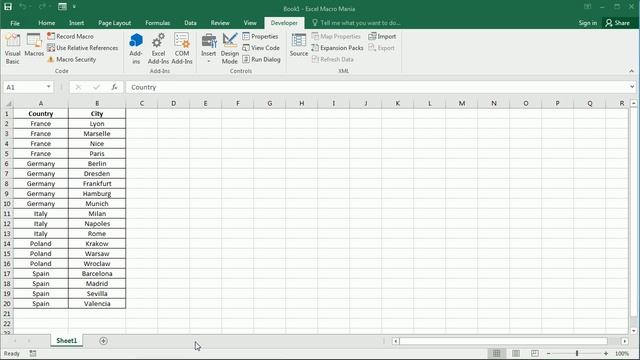Screen dimensions: 640x360
Task: Switch to Page Break Preview
Action: click(535, 353)
